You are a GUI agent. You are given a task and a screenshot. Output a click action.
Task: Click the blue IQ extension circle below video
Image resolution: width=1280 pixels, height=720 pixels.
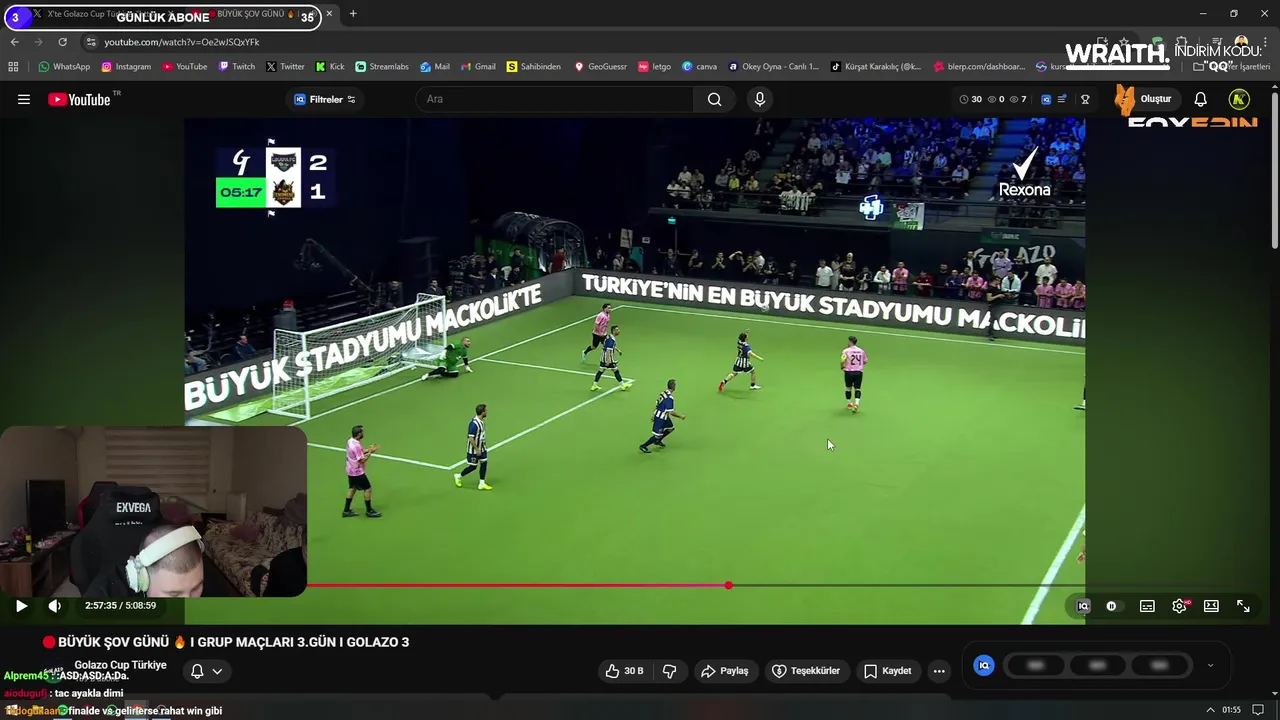point(984,665)
